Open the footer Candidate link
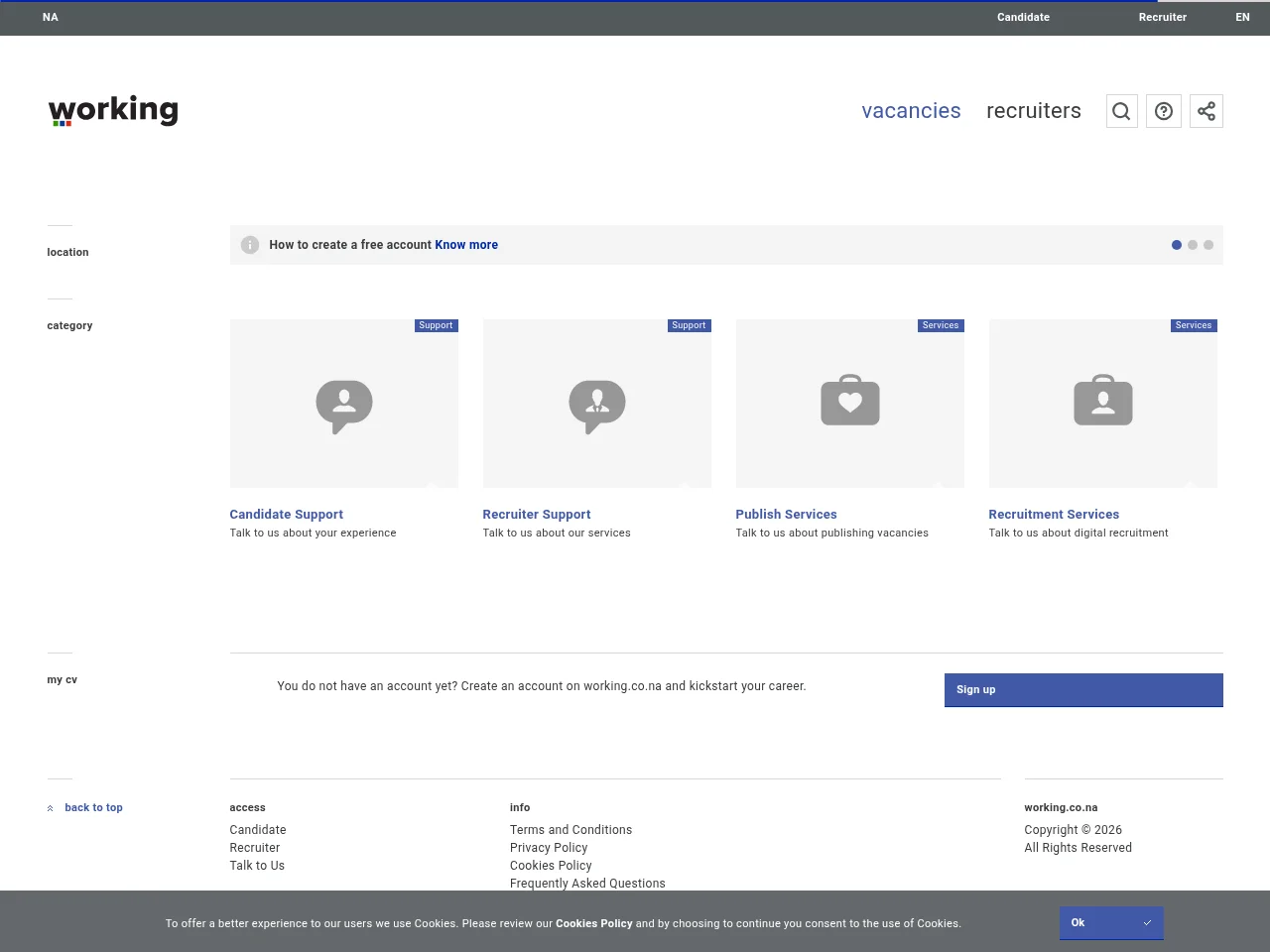1270x952 pixels. coord(258,830)
